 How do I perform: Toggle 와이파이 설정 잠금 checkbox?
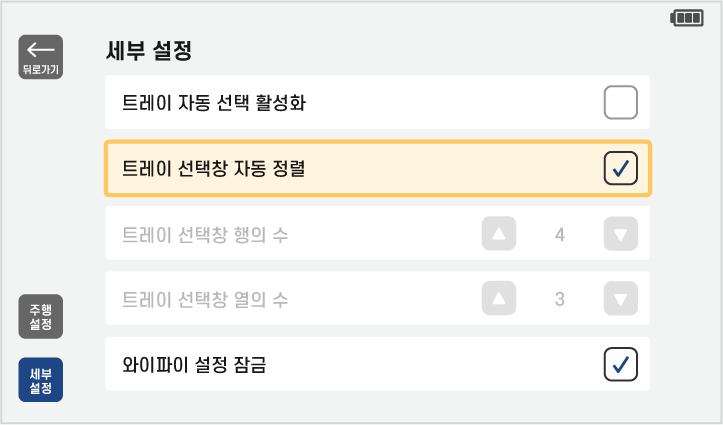click(620, 363)
